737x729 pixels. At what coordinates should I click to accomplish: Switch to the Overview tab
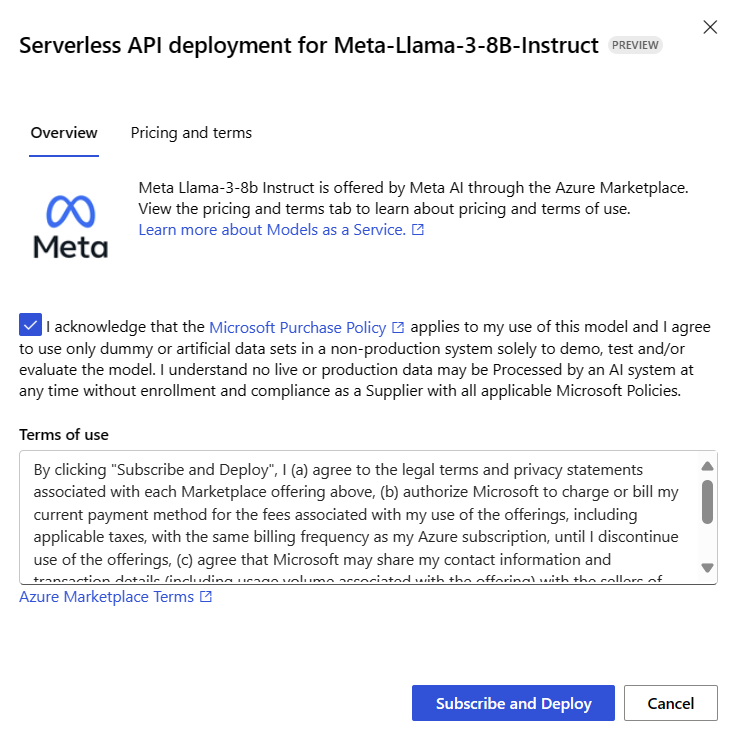coord(64,133)
